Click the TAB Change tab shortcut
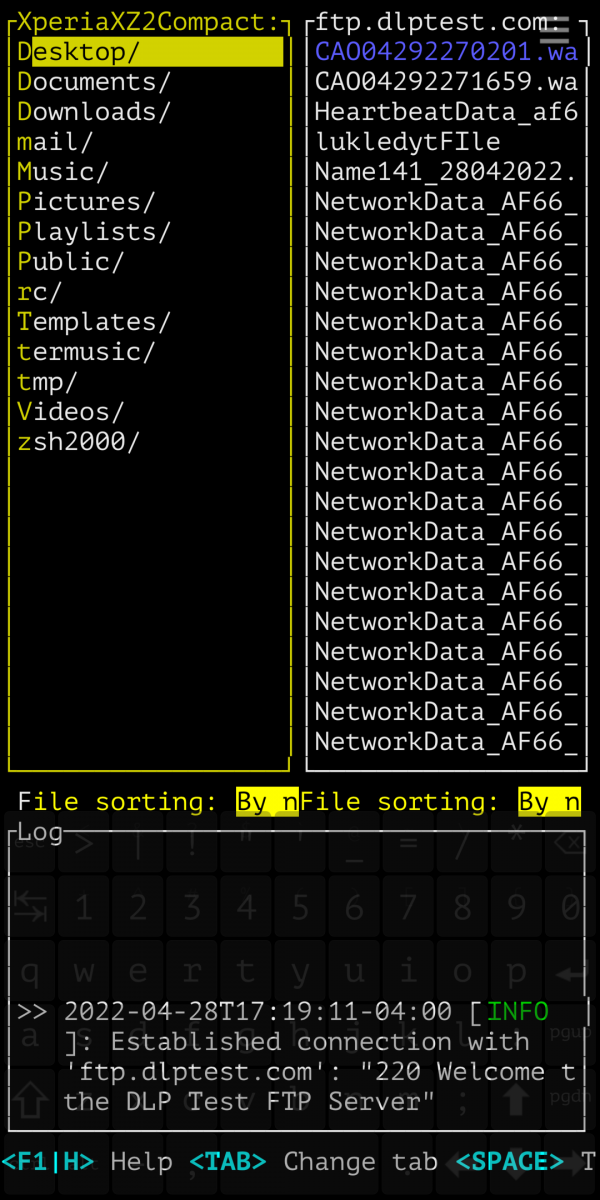 coord(228,1161)
